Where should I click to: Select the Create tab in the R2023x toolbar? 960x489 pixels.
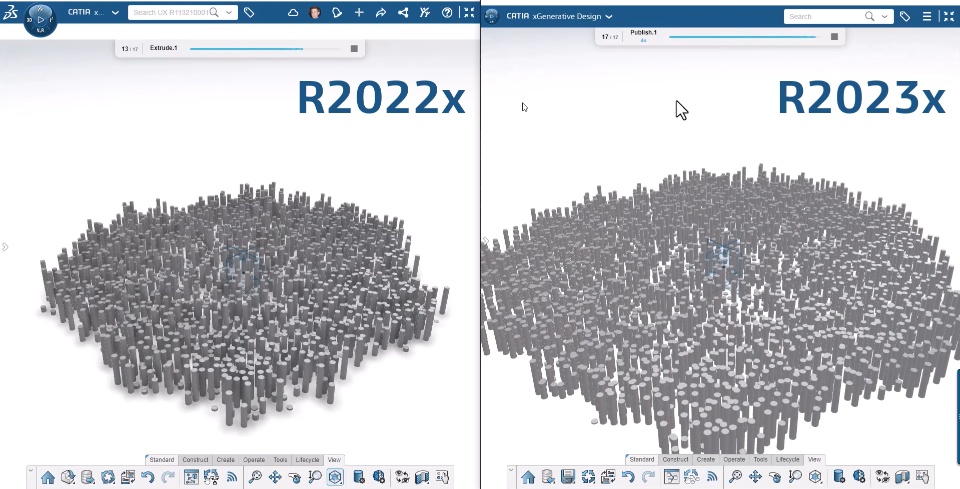(705, 460)
